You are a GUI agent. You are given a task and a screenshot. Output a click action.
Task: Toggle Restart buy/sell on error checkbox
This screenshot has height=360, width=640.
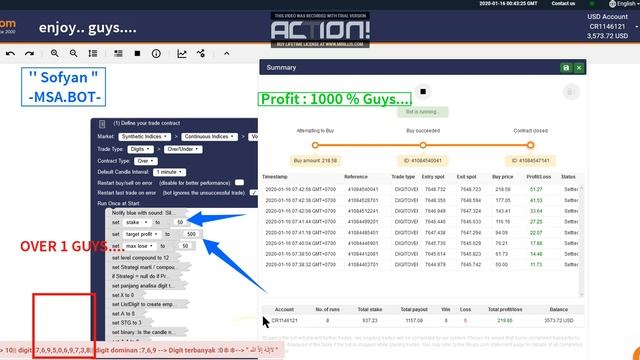(240, 182)
